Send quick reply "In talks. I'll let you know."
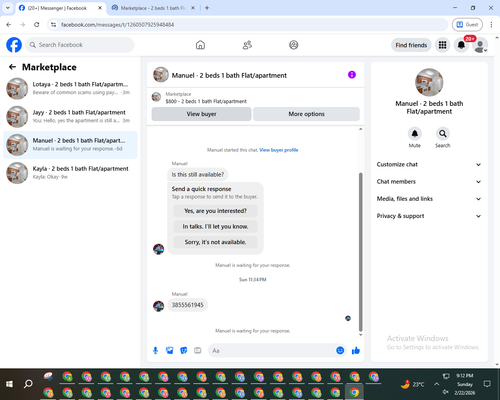500x400 pixels. [215, 226]
